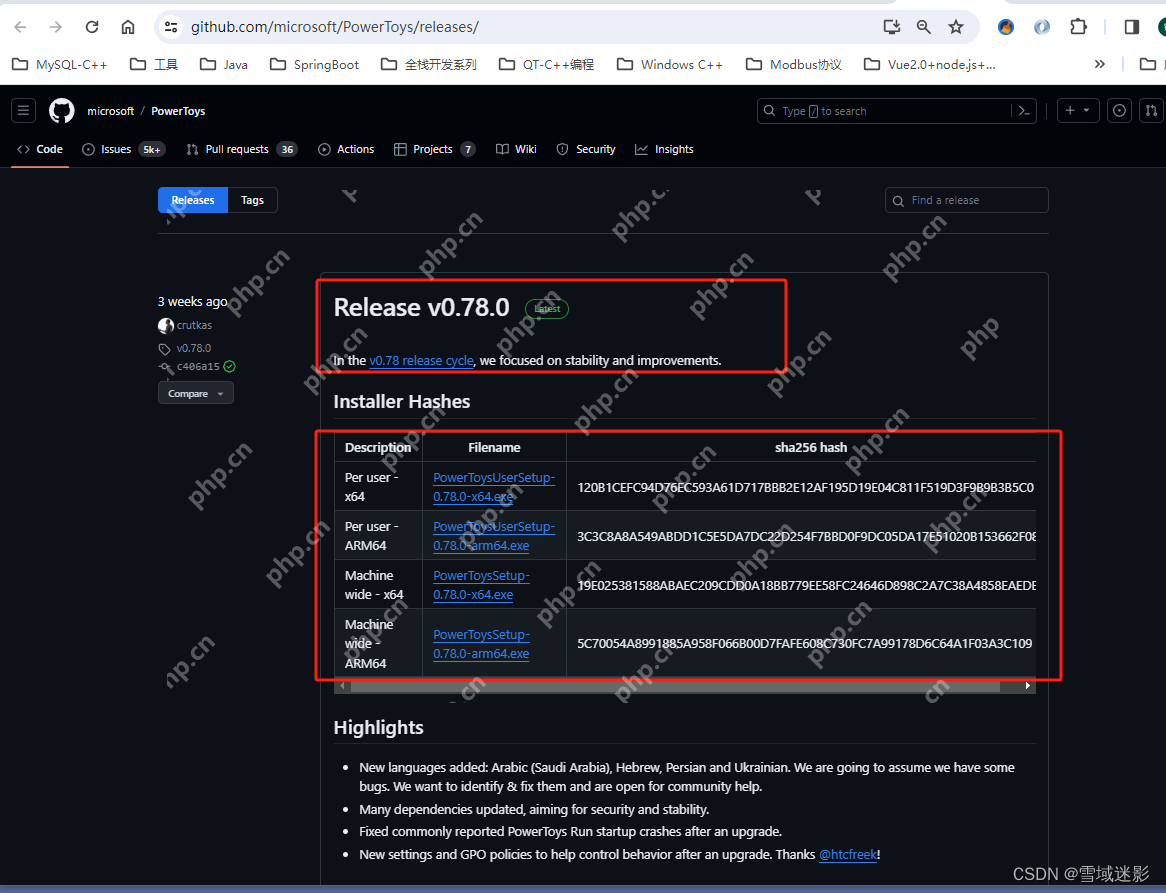
Task: Open the pull requests icon in header
Action: (x=1150, y=111)
